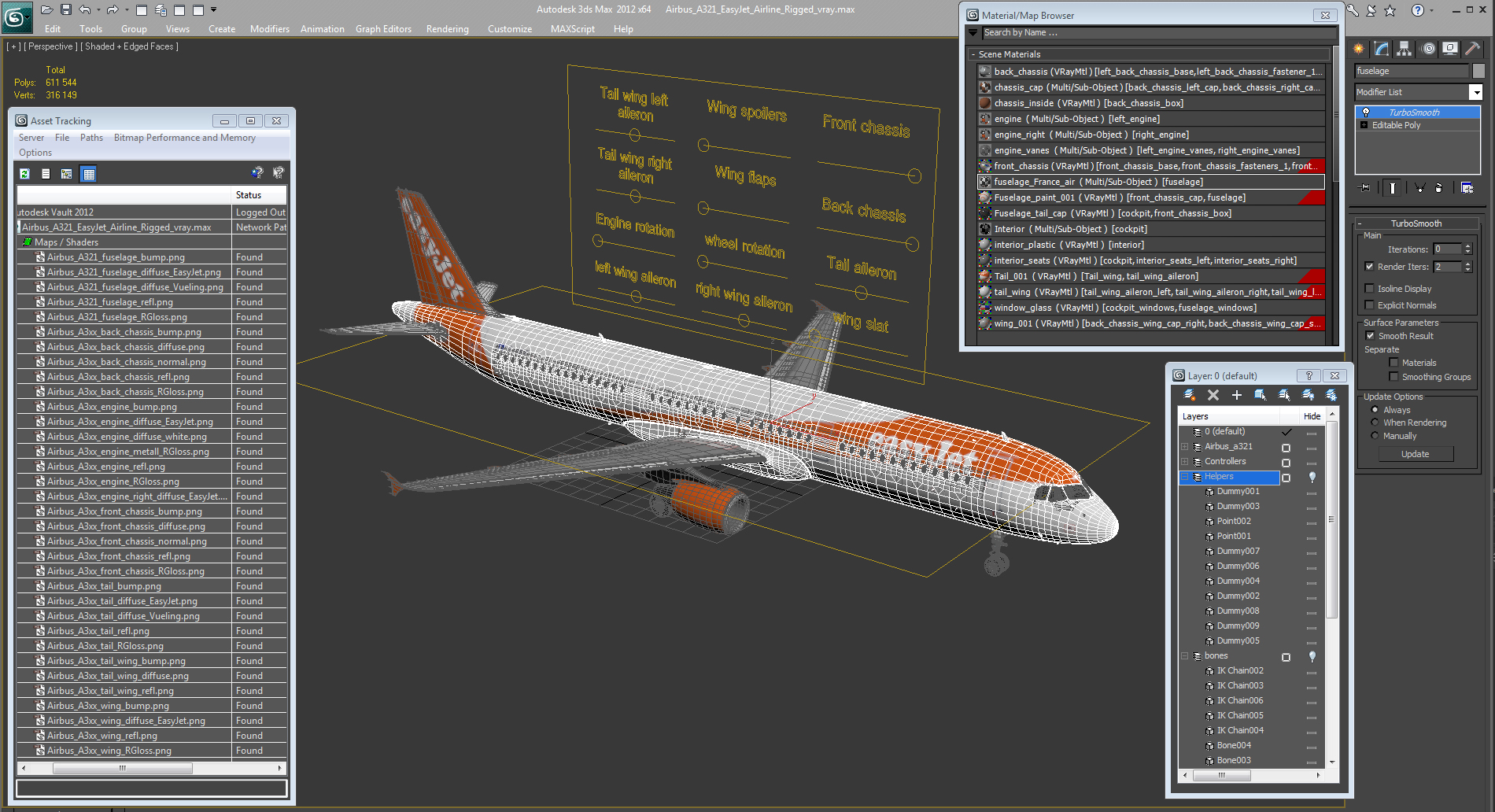Screen dimensions: 1495x812
Task: Open the Create panel tab icon
Action: [x=1359, y=49]
